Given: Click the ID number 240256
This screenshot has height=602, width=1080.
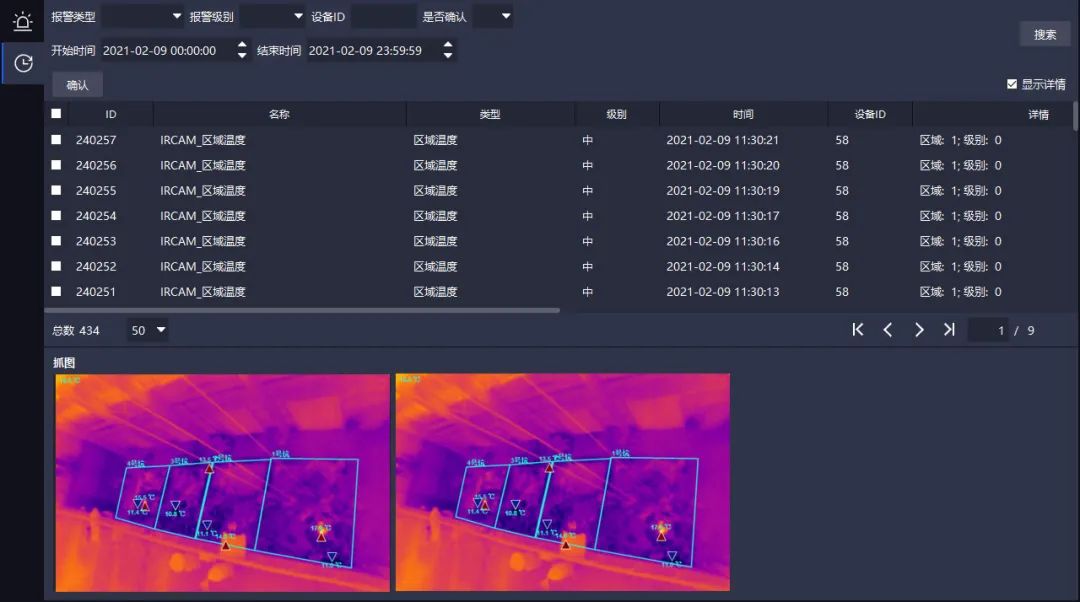Looking at the screenshot, I should tap(96, 165).
